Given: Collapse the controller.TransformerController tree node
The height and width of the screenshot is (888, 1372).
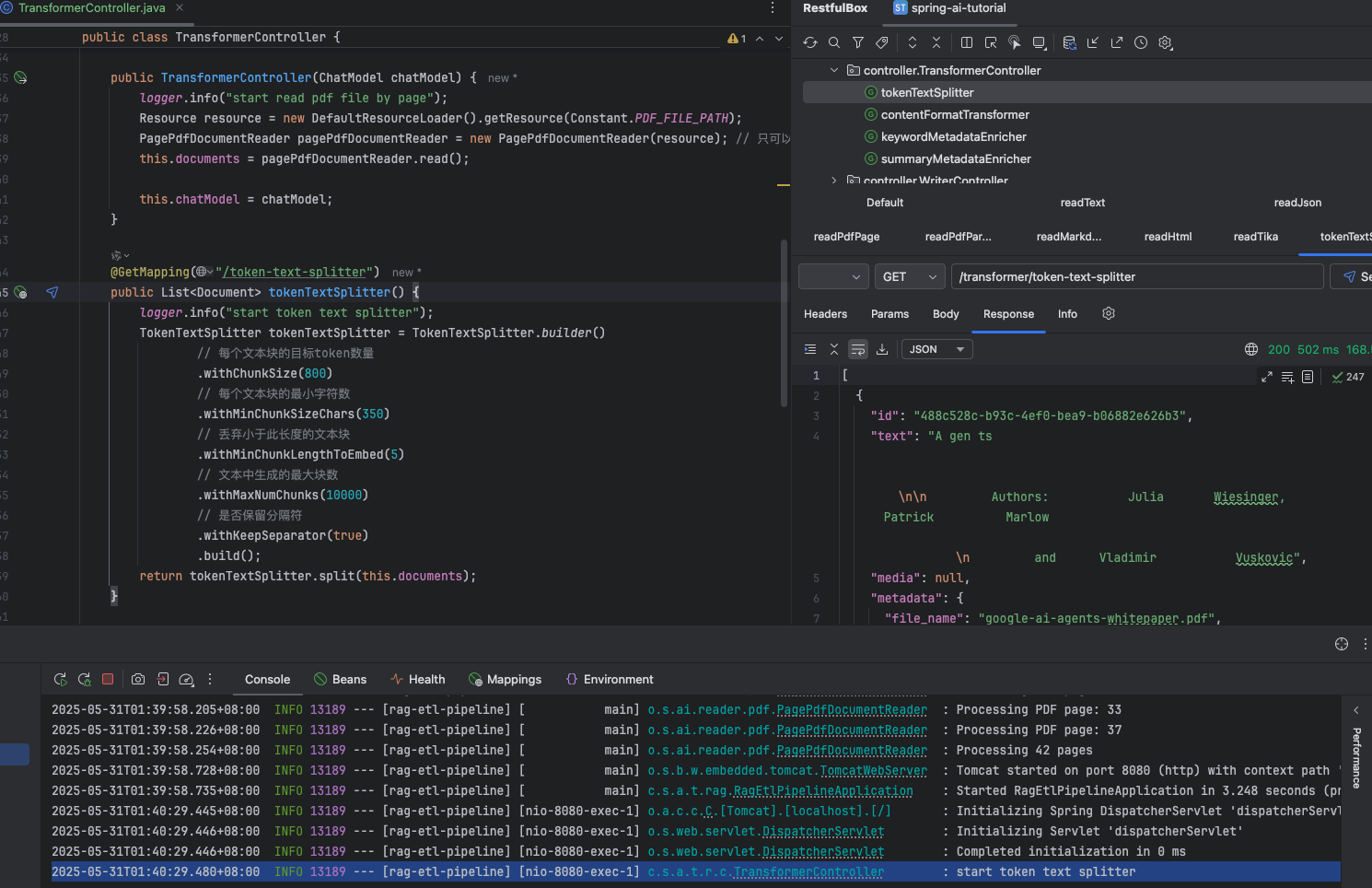Looking at the screenshot, I should 834,70.
